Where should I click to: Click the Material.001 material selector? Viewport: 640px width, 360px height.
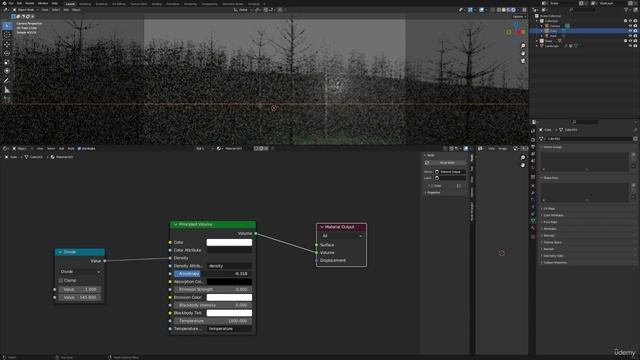point(233,149)
